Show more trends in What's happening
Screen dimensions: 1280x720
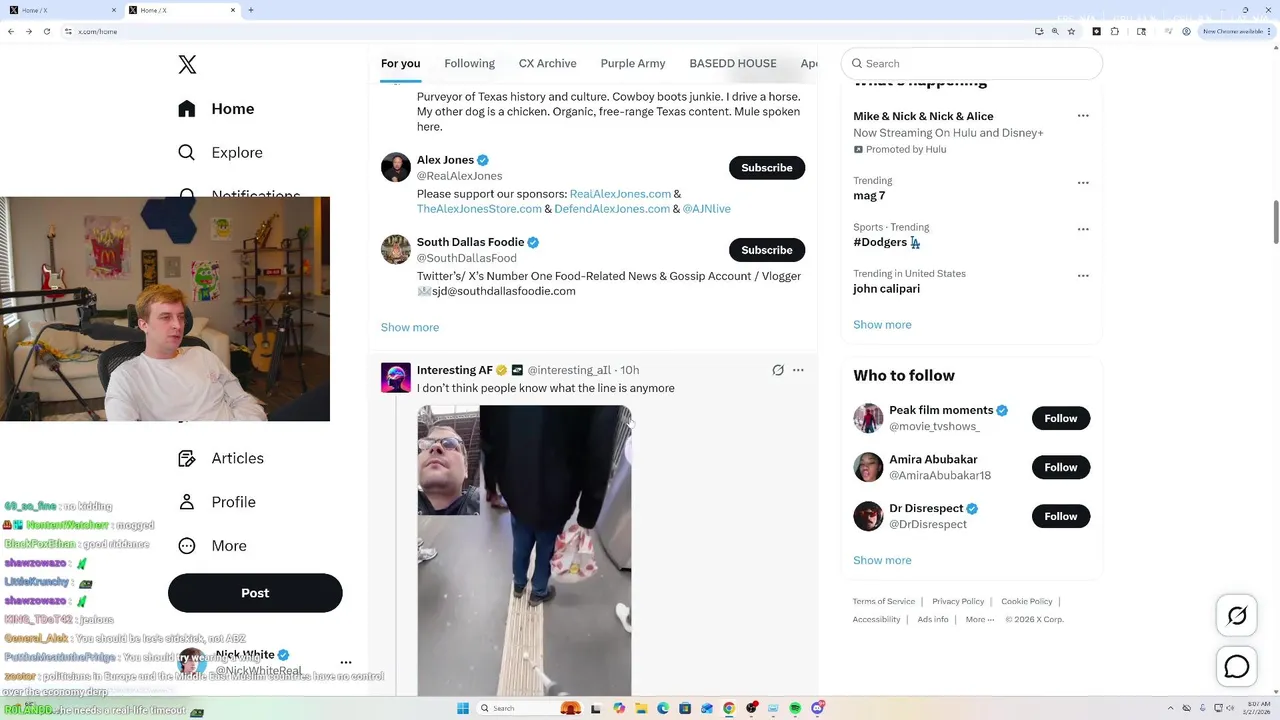(882, 325)
